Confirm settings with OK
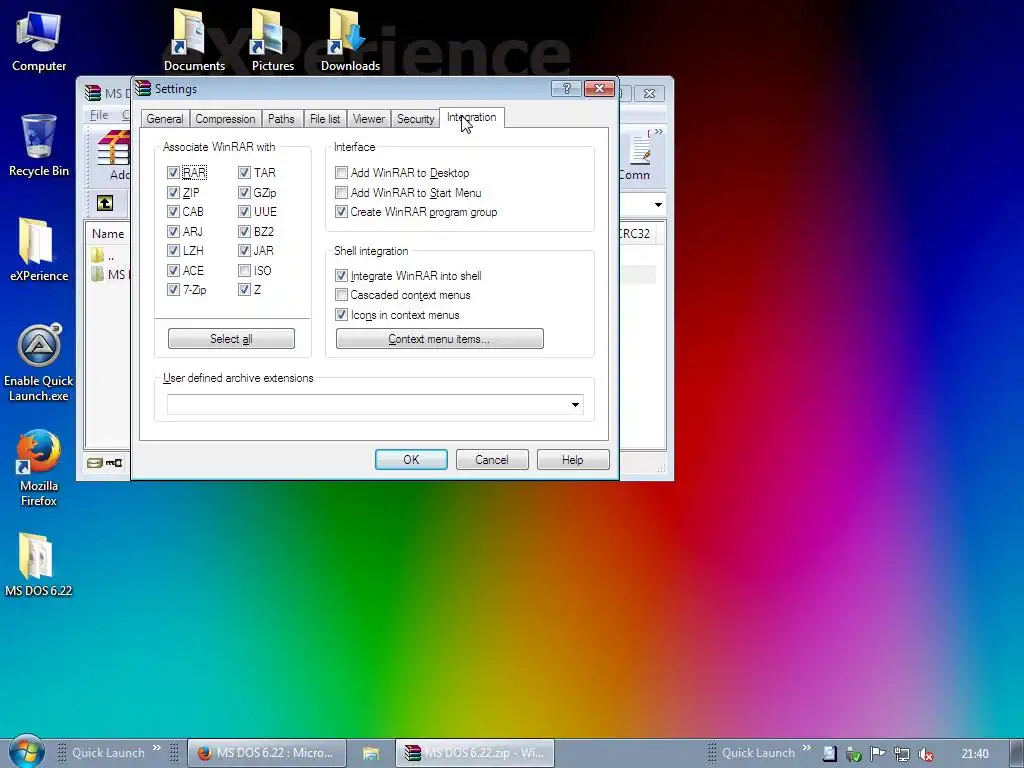The width and height of the screenshot is (1024, 768). pos(411,460)
